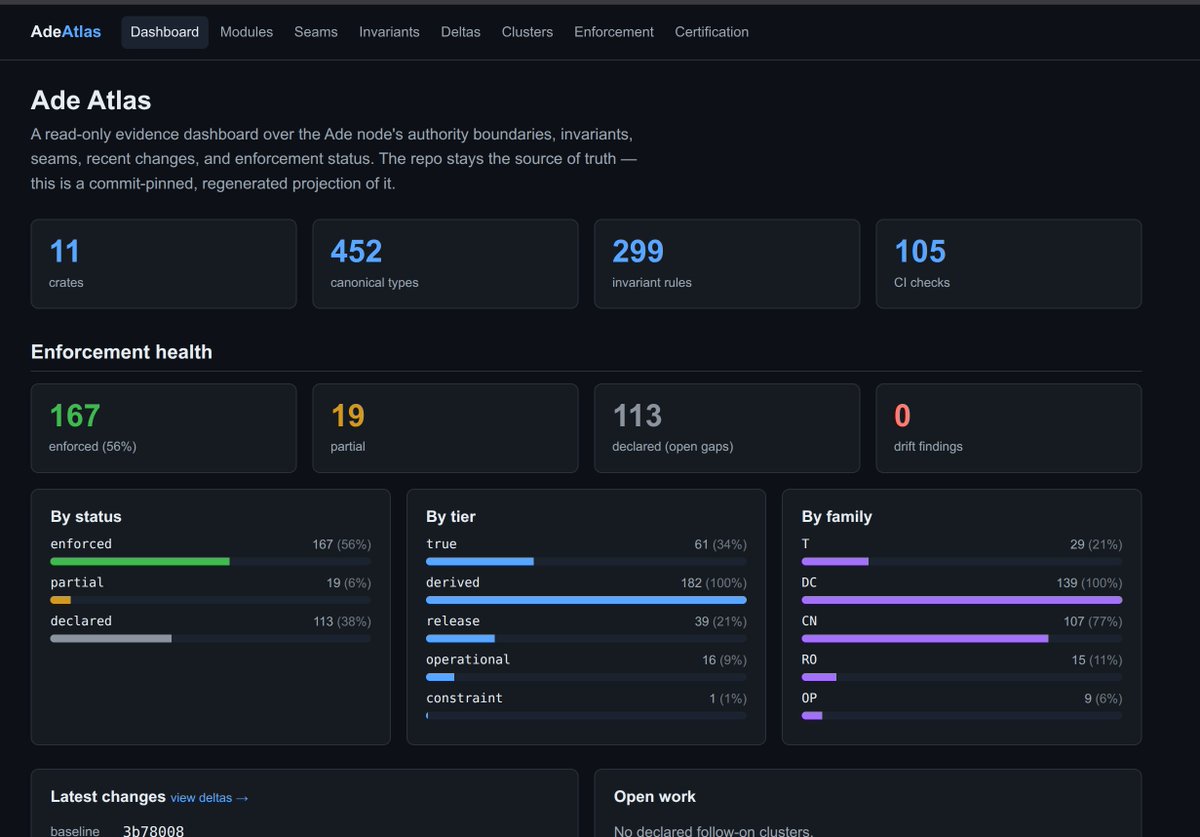Click the AdeAtlas logo in navbar
This screenshot has height=837, width=1200.
(x=66, y=32)
